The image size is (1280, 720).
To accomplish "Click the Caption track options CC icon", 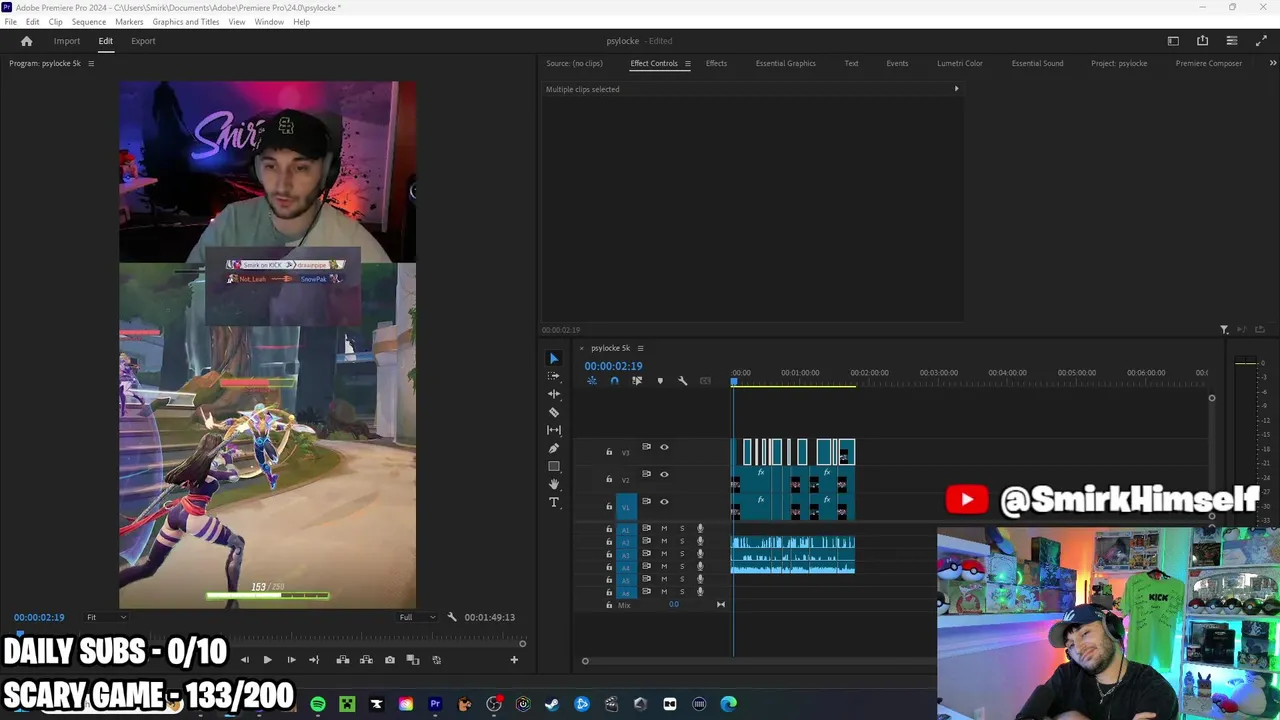I will tap(705, 381).
